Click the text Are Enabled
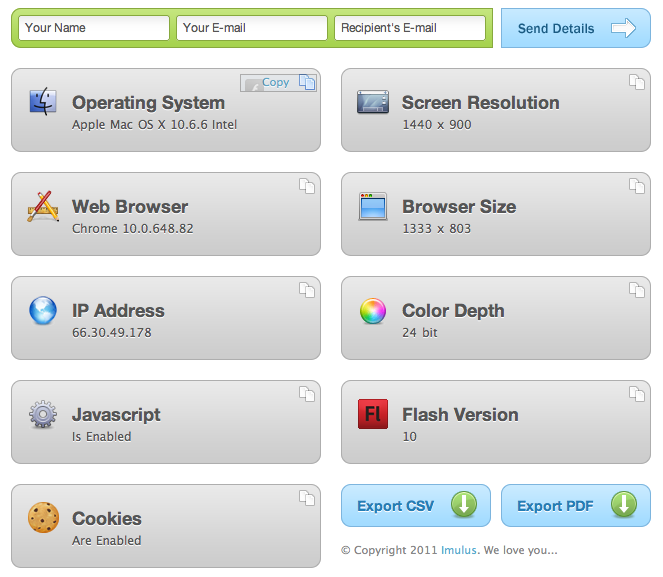 (x=107, y=541)
